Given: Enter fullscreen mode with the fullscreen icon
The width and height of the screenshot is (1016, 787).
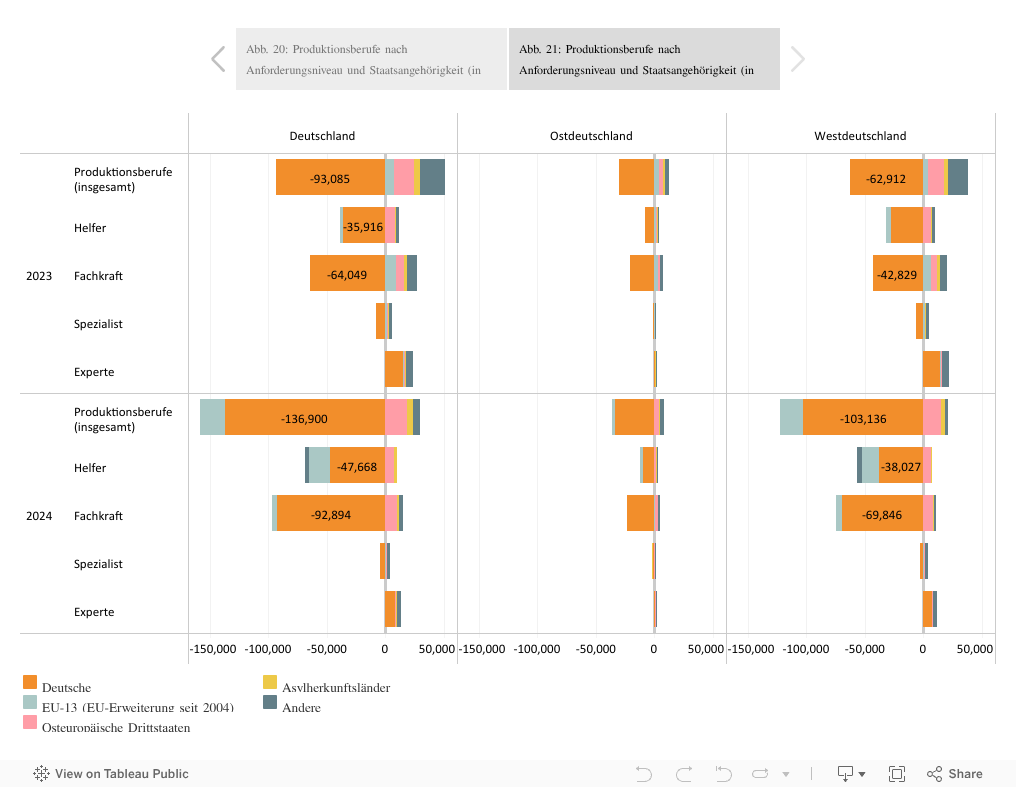Looking at the screenshot, I should (897, 774).
